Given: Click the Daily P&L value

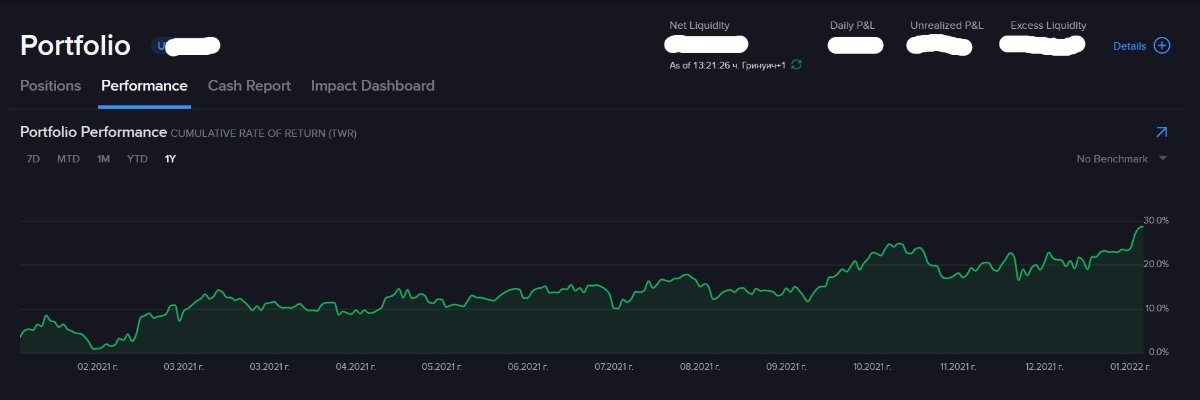Looking at the screenshot, I should (x=855, y=45).
